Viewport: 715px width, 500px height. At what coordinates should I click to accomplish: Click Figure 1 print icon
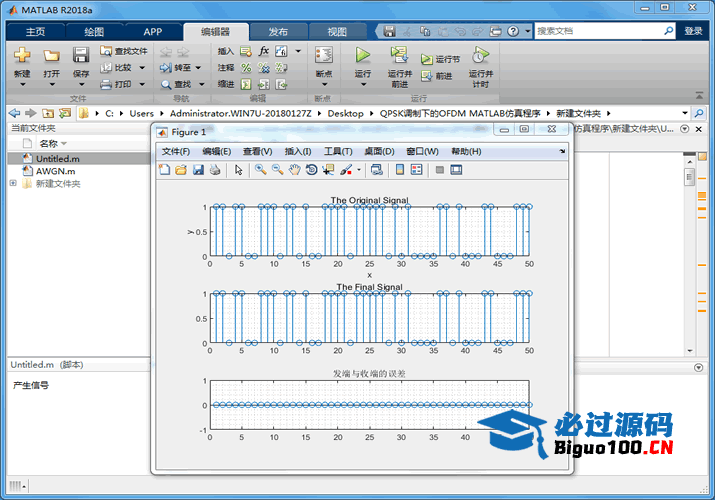click(215, 170)
